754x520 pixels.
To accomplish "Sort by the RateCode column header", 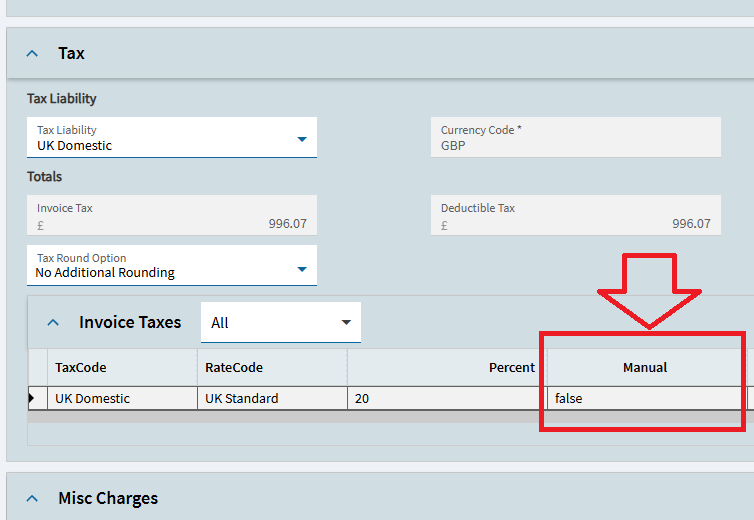I will click(272, 368).
